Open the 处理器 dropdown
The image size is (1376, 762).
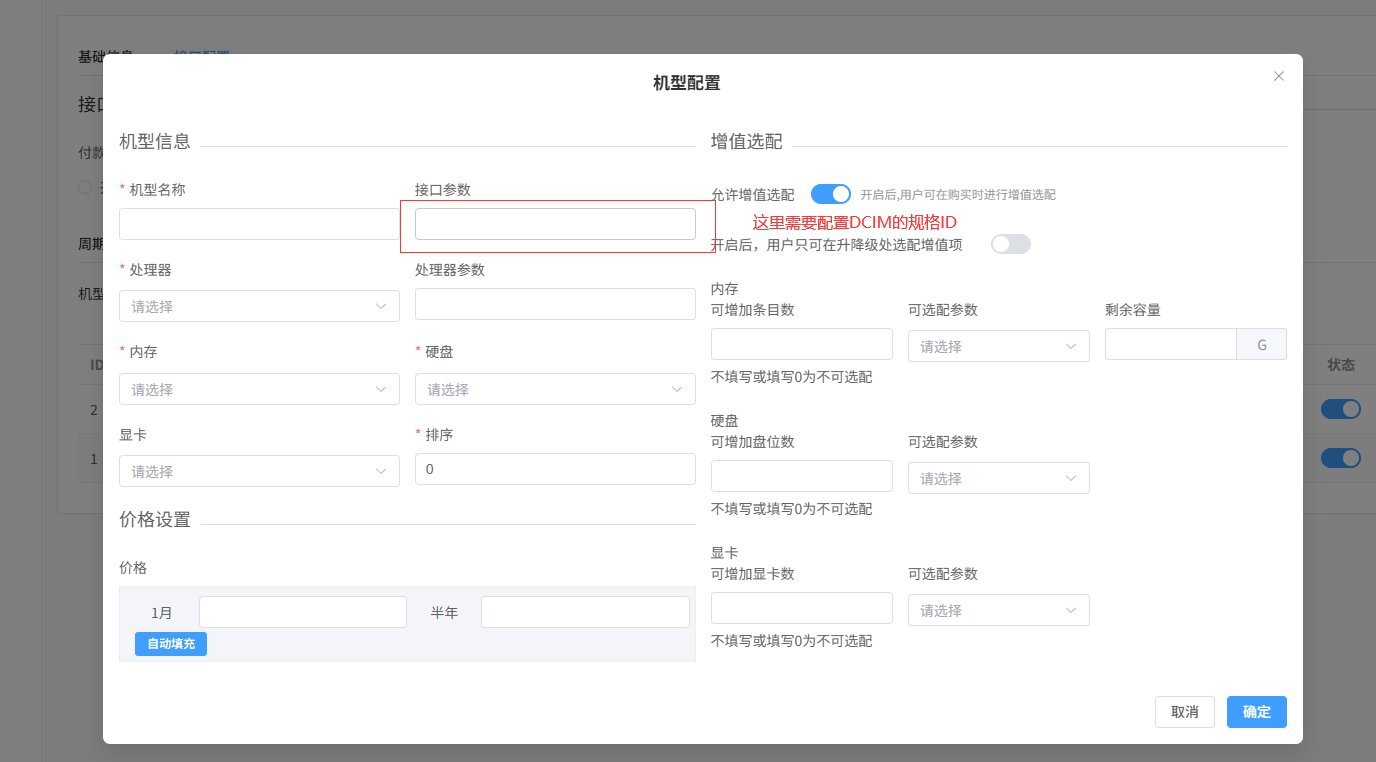click(x=259, y=306)
